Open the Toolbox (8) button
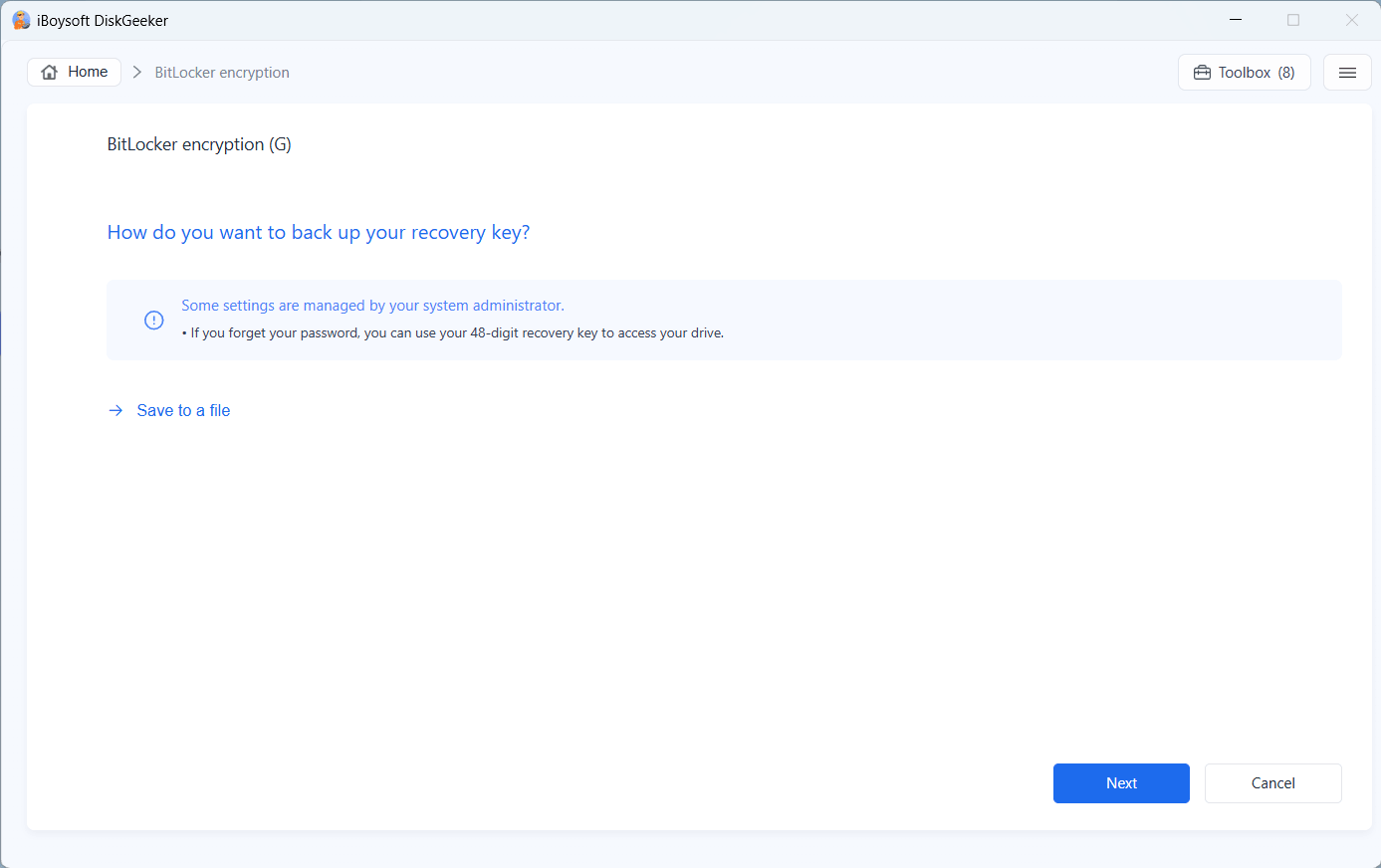 tap(1245, 73)
